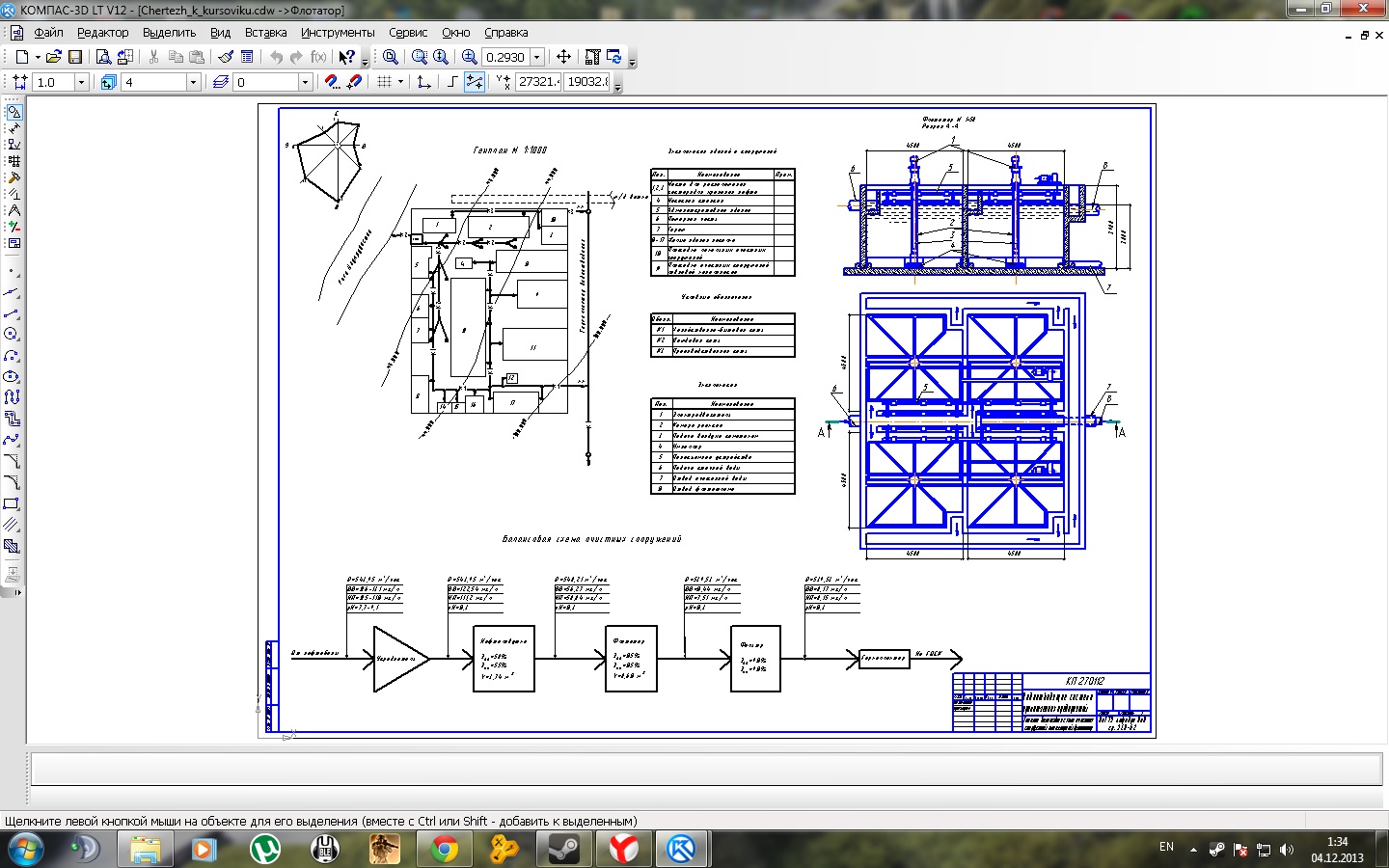
Task: Open the grid options dropdown arrow
Action: coord(400,82)
